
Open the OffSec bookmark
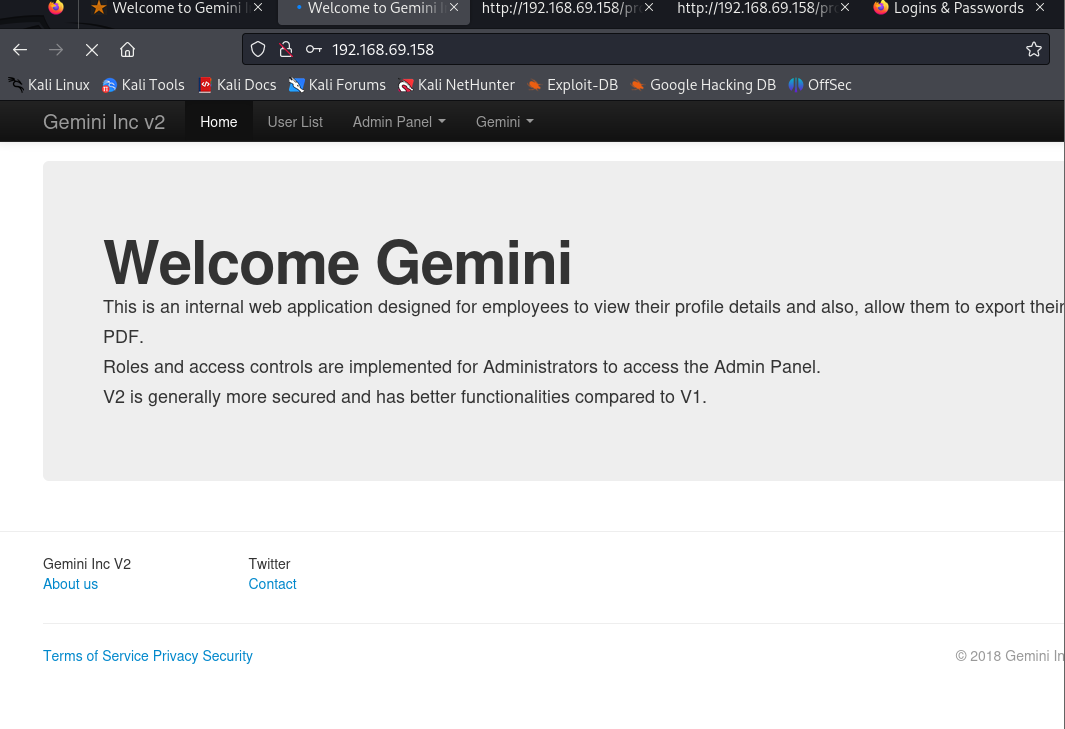pyautogui.click(x=820, y=85)
